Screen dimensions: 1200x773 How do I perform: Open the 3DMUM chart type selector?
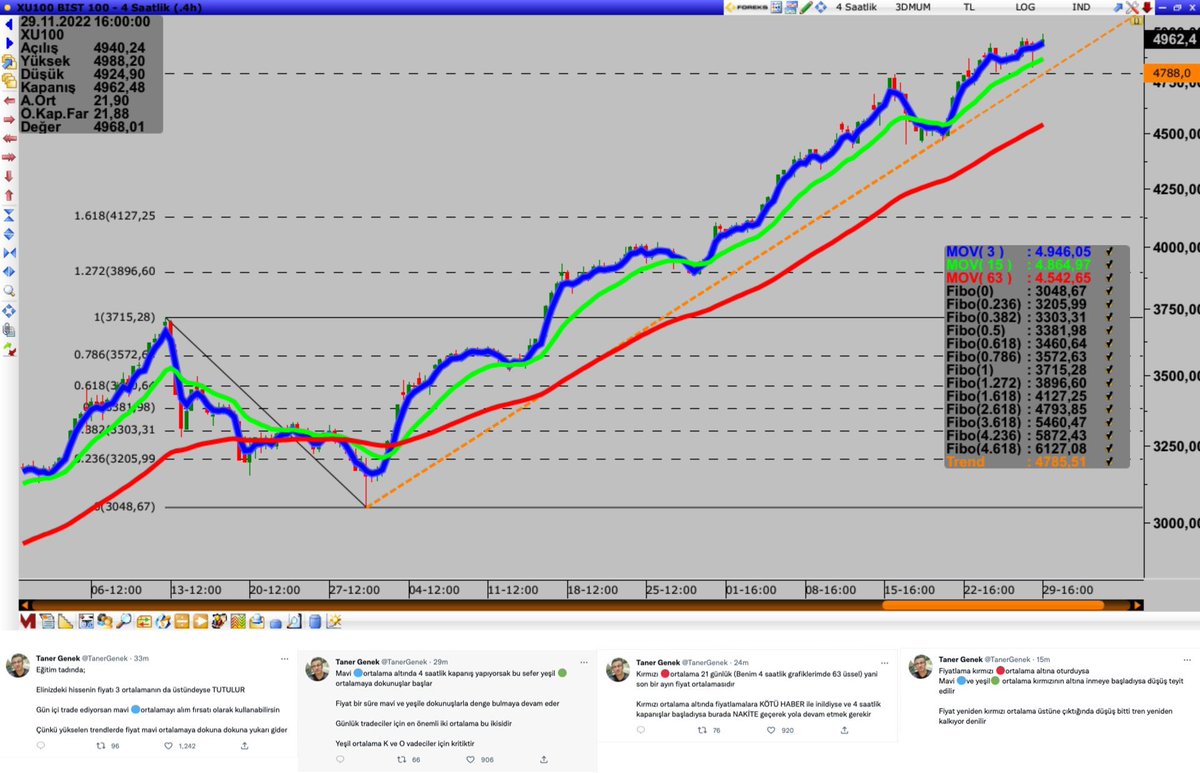pos(912,7)
